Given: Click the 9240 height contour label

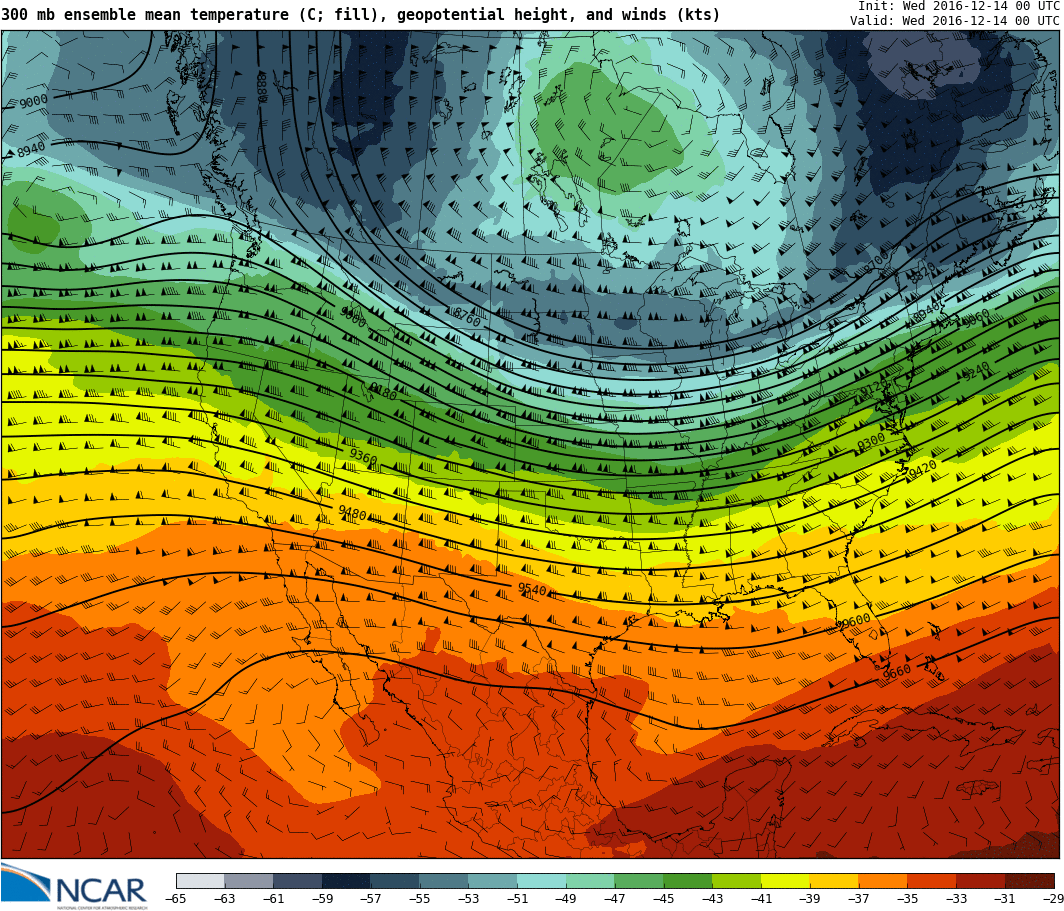Looking at the screenshot, I should click(x=976, y=372).
